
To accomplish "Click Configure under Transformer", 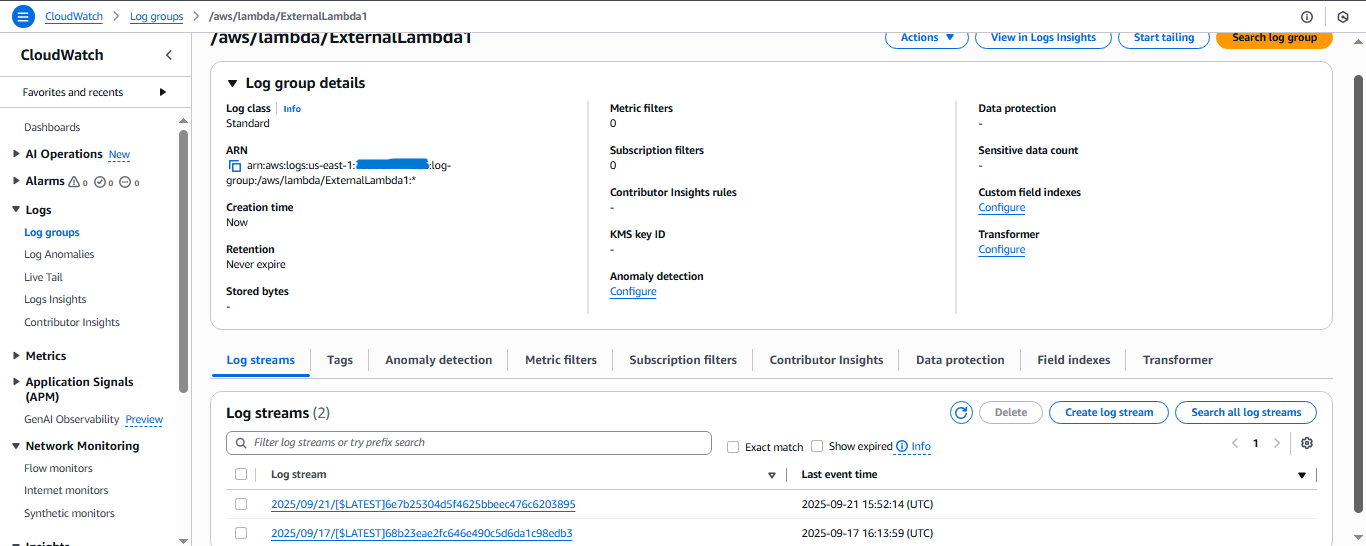I will coord(1002,250).
